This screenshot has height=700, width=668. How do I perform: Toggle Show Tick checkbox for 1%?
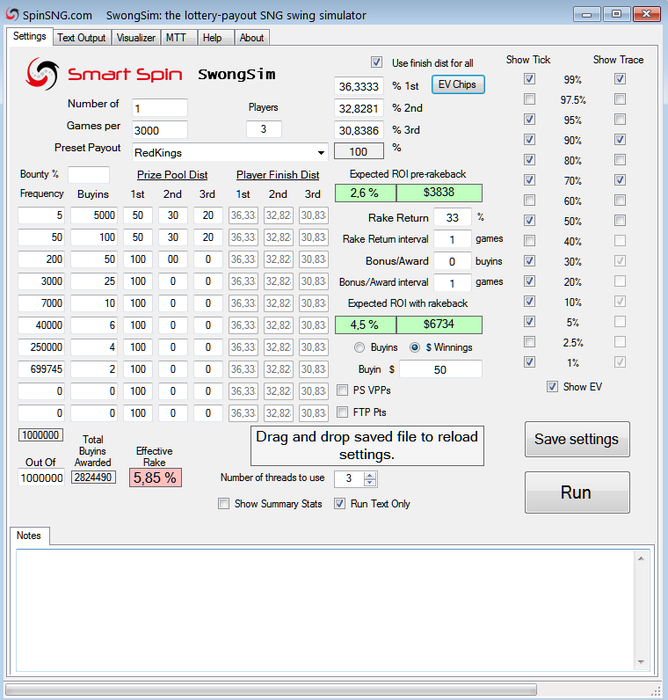click(x=529, y=362)
